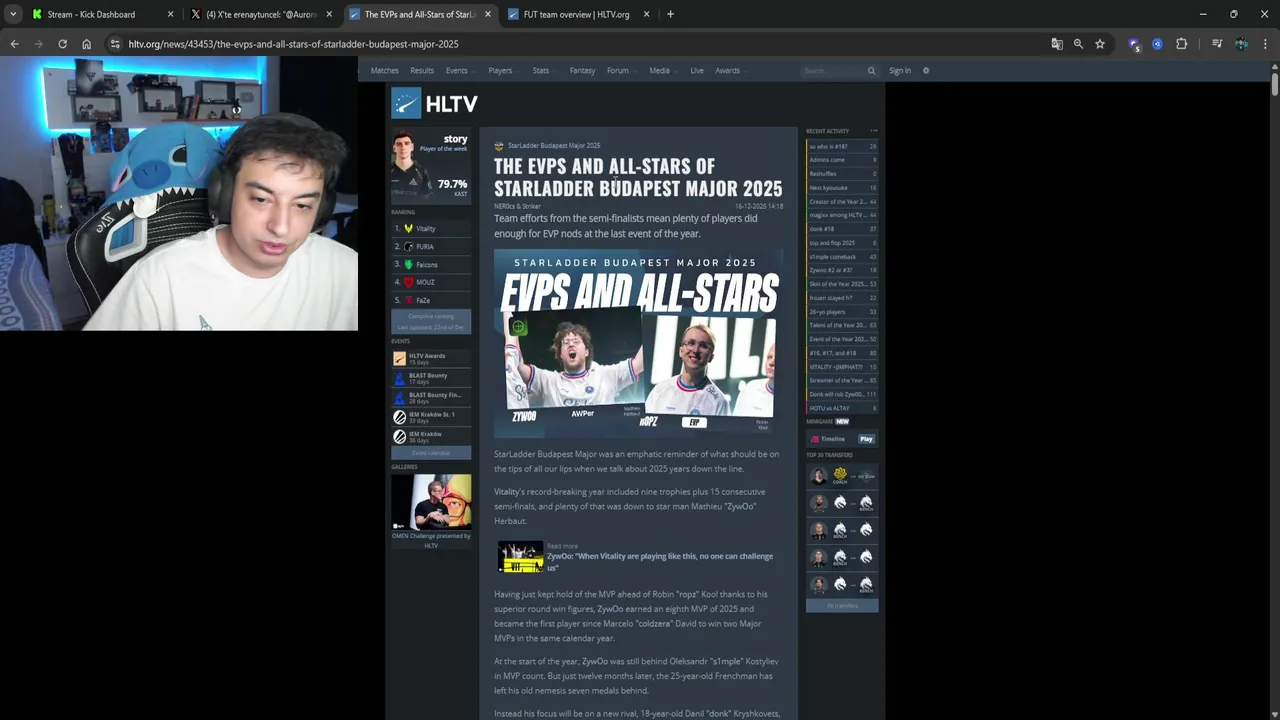1280x720 pixels.
Task: Click the address bar URL
Action: point(293,44)
